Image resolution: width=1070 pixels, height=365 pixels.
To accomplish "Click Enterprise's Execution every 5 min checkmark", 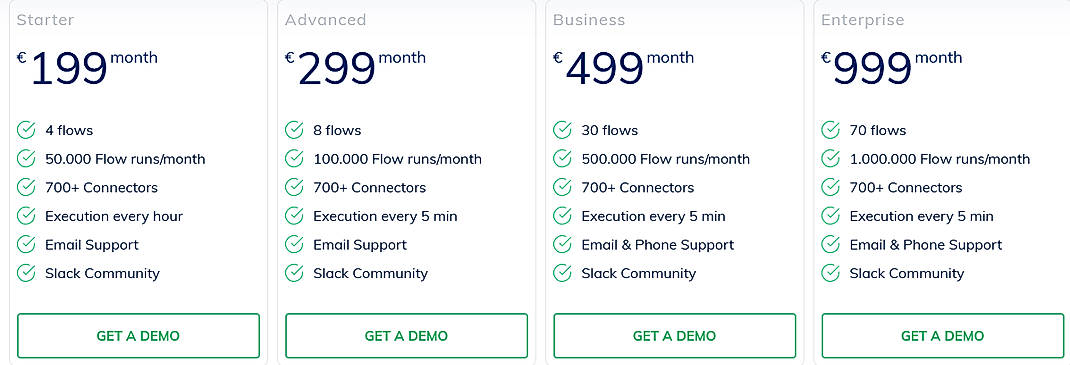I will (x=830, y=216).
